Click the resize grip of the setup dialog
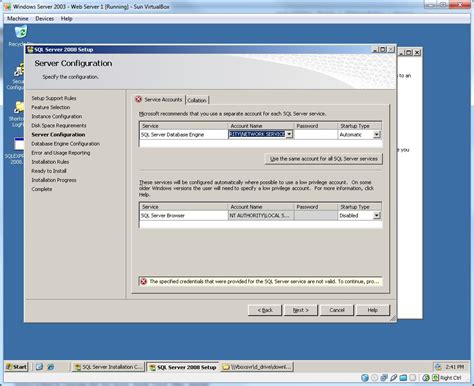The image size is (474, 386). click(x=393, y=318)
